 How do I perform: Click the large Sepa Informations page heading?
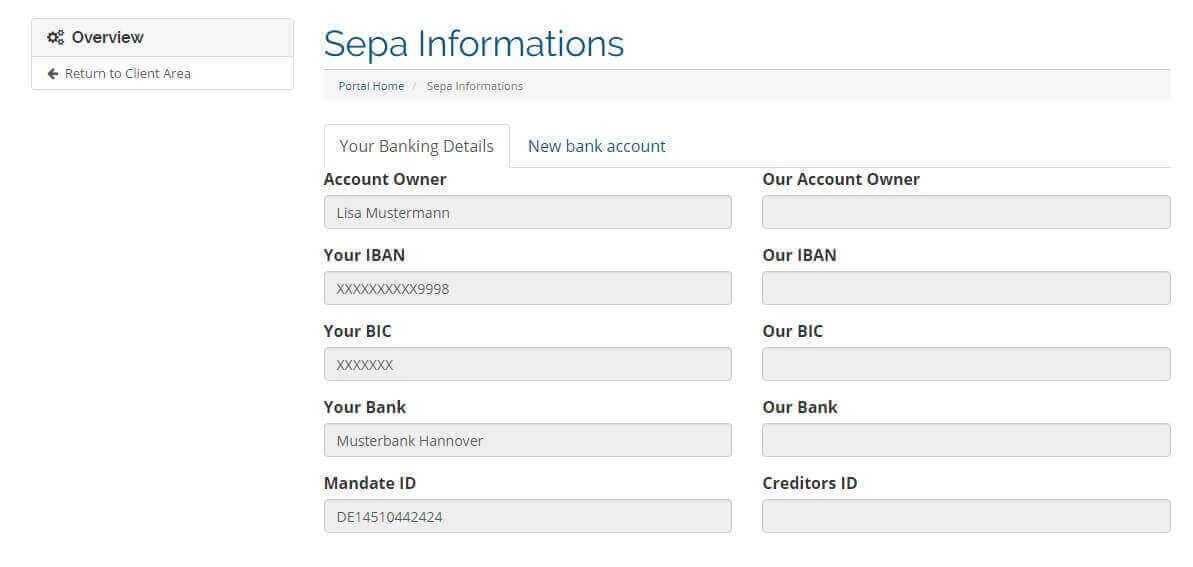pos(473,44)
